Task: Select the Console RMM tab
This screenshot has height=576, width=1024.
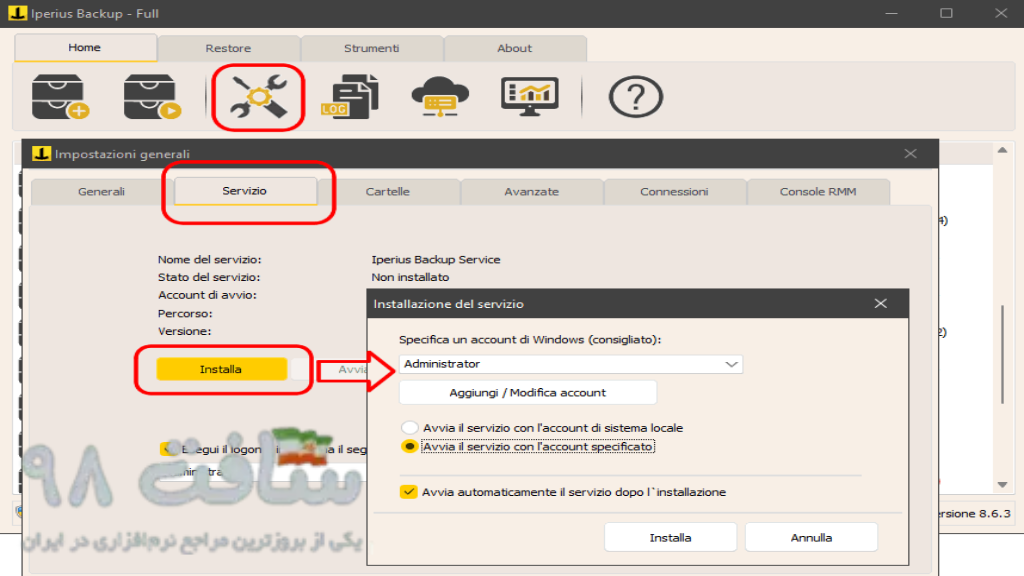Action: (818, 192)
